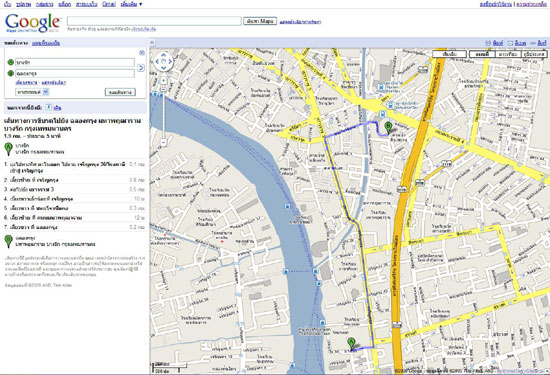Viewport: 550px width, 375px height.
Task: Open the travel mode dropdown
Action: (33, 92)
